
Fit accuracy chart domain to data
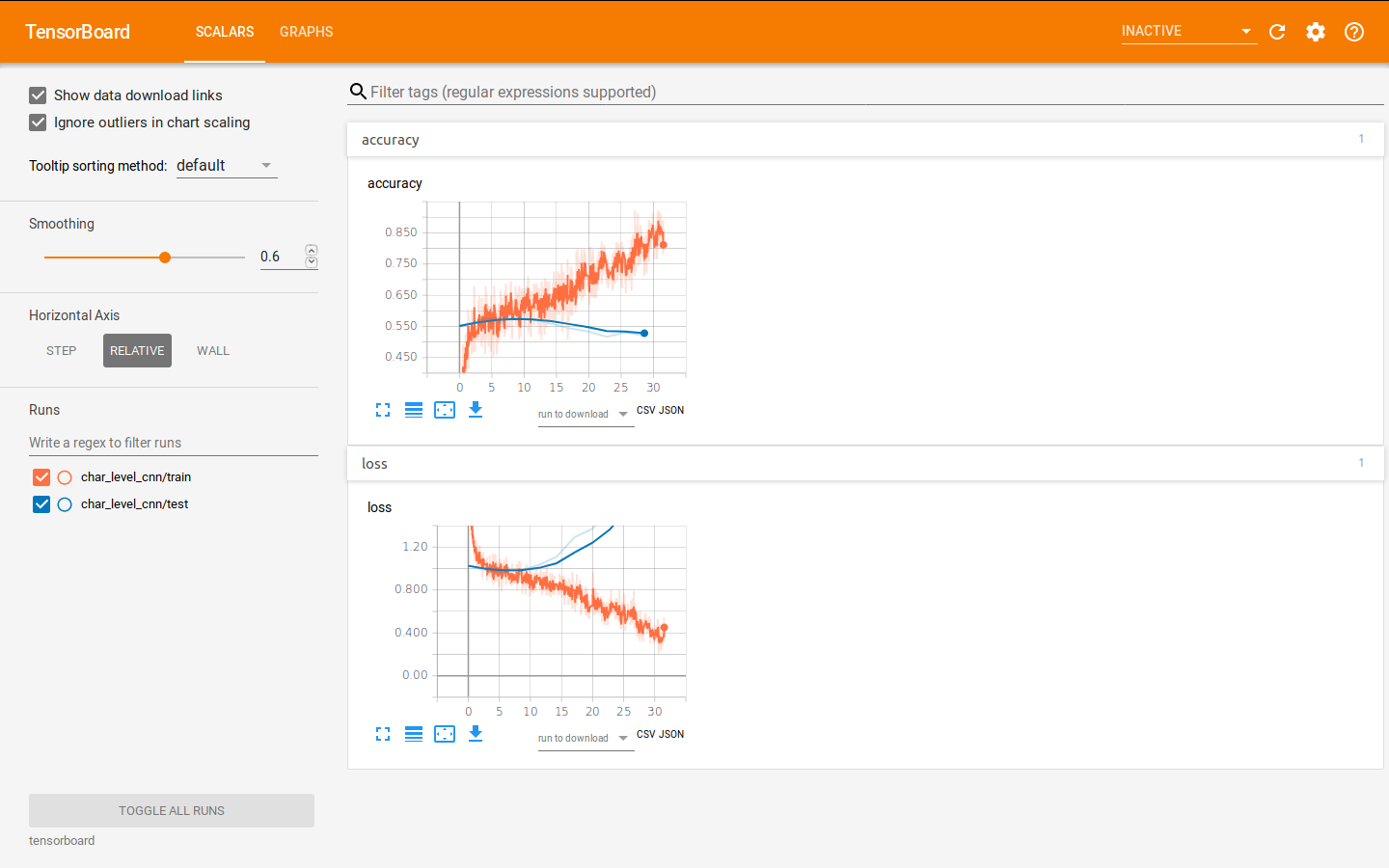coord(445,410)
